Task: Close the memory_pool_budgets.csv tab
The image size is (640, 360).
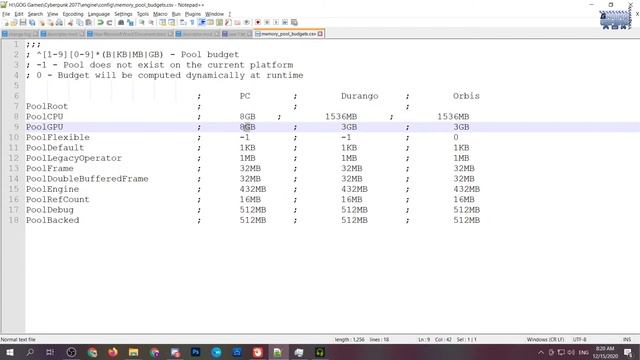Action: click(x=320, y=34)
